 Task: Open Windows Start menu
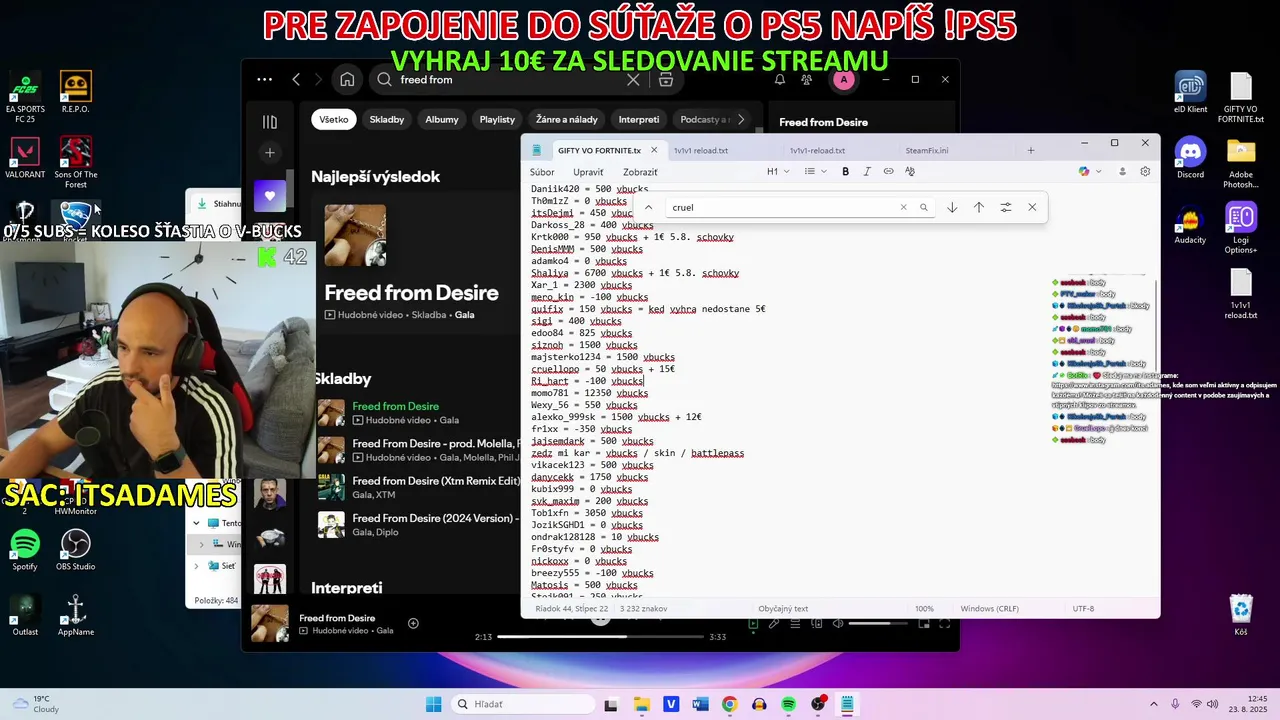pos(433,704)
